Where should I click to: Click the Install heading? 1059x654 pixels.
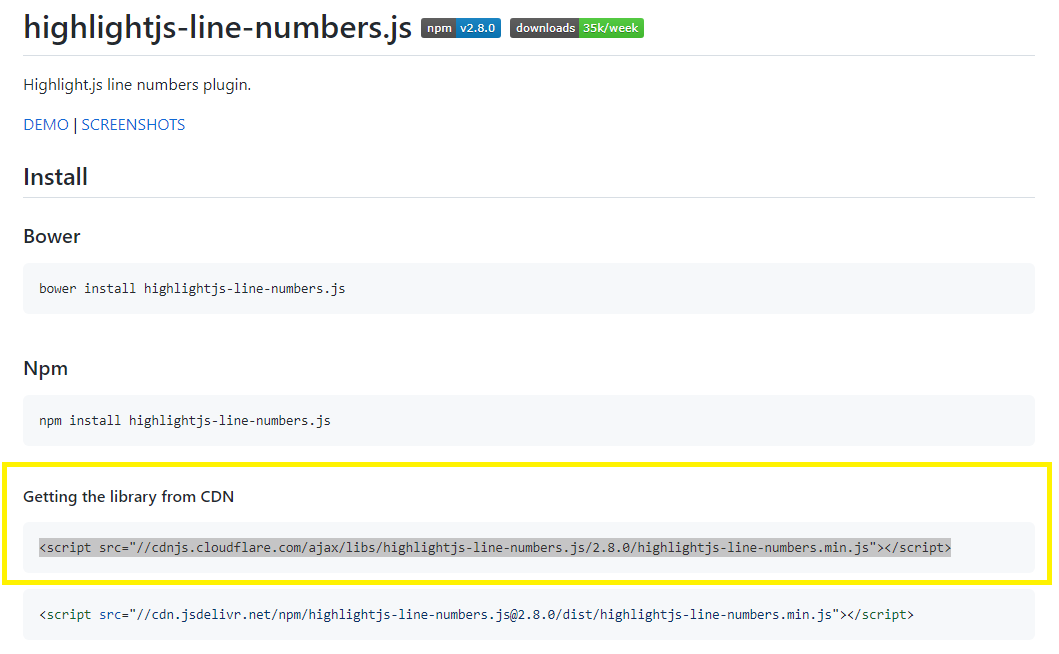coord(55,177)
